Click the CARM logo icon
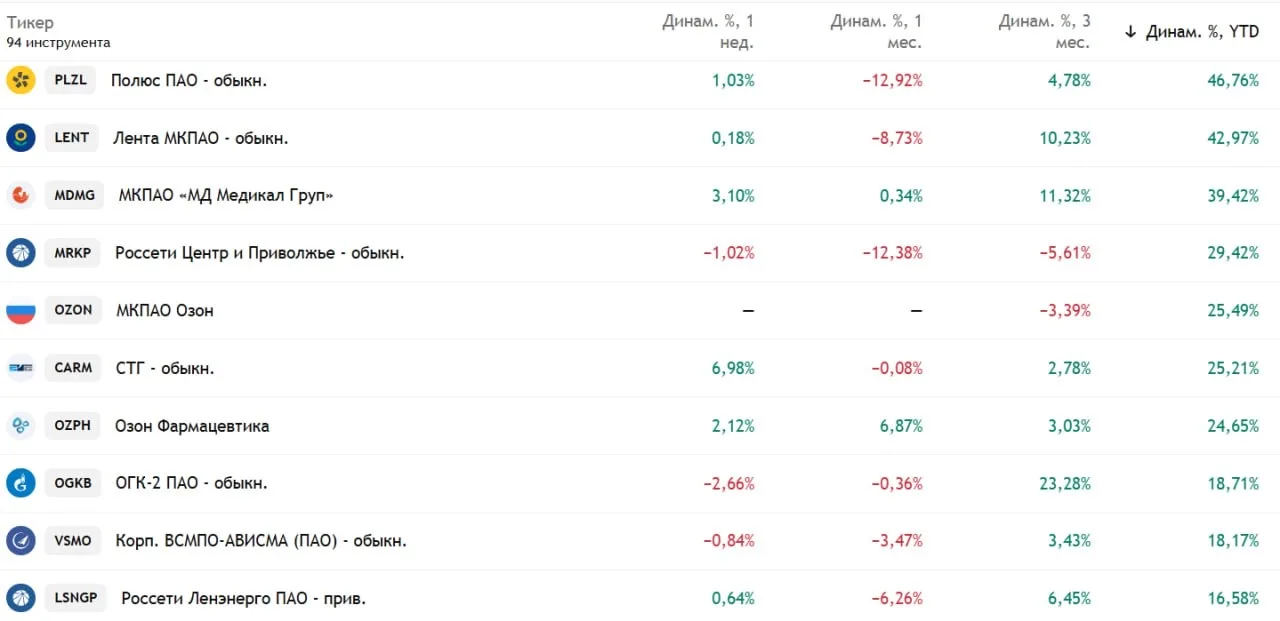This screenshot has height=621, width=1280. (21, 368)
